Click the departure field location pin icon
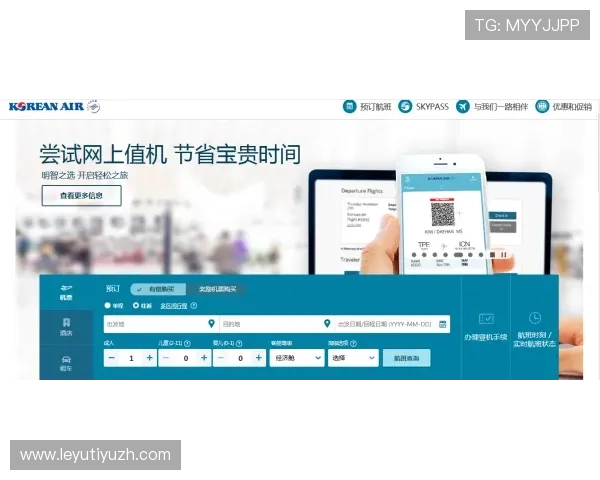 pos(211,324)
